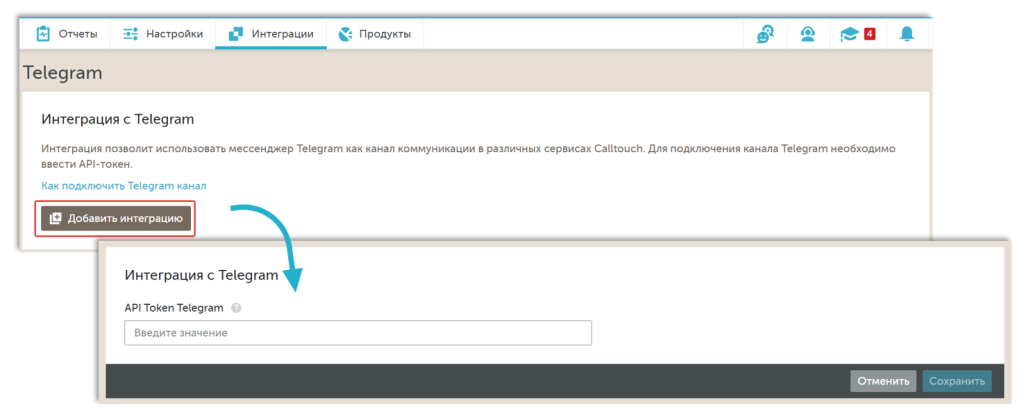
Task: Open the graduation cap training icon
Action: tap(848, 34)
